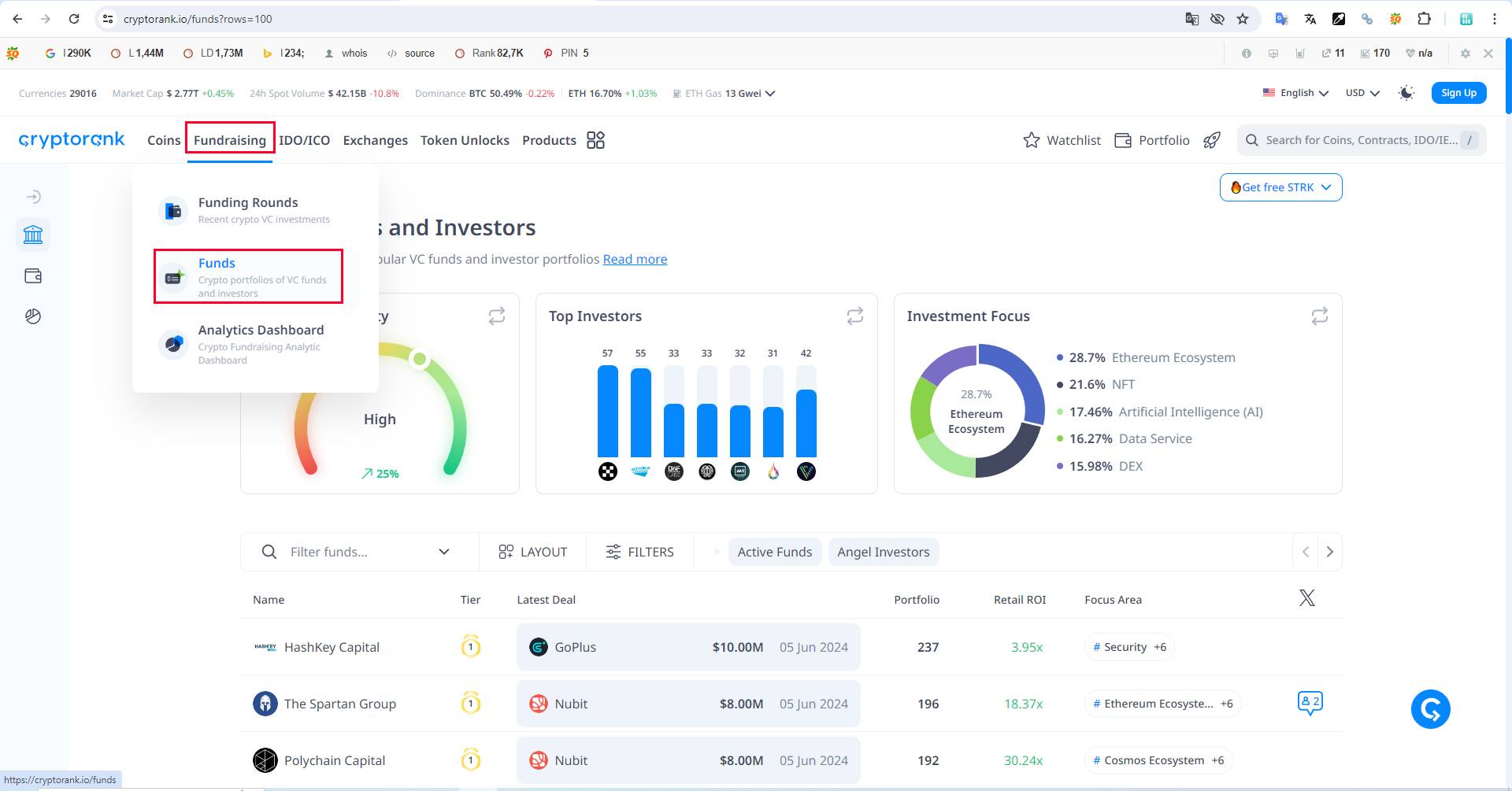This screenshot has width=1512, height=791.
Task: Reload the page with the refresh icon
Action: point(74,19)
